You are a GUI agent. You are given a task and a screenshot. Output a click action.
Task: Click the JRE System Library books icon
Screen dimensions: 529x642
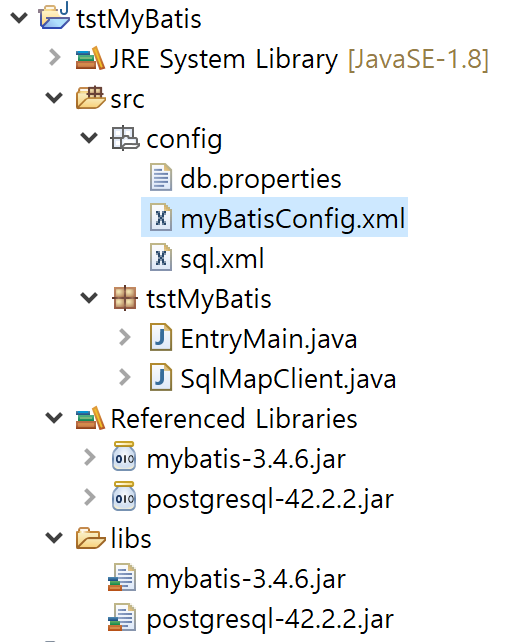pos(90,58)
